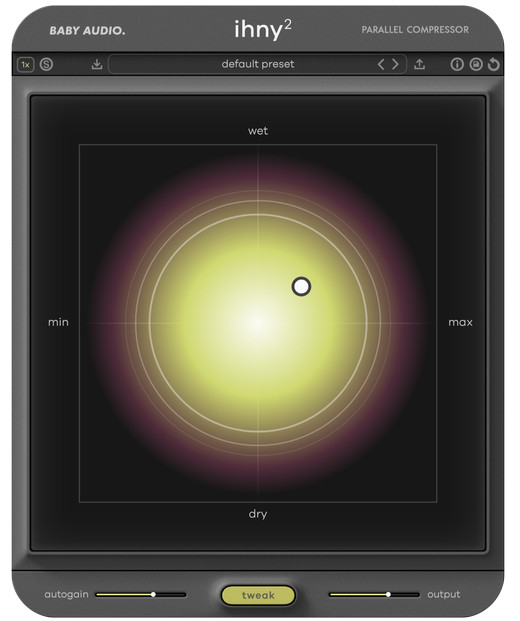Click the 'dry' label below the pad

[258, 514]
